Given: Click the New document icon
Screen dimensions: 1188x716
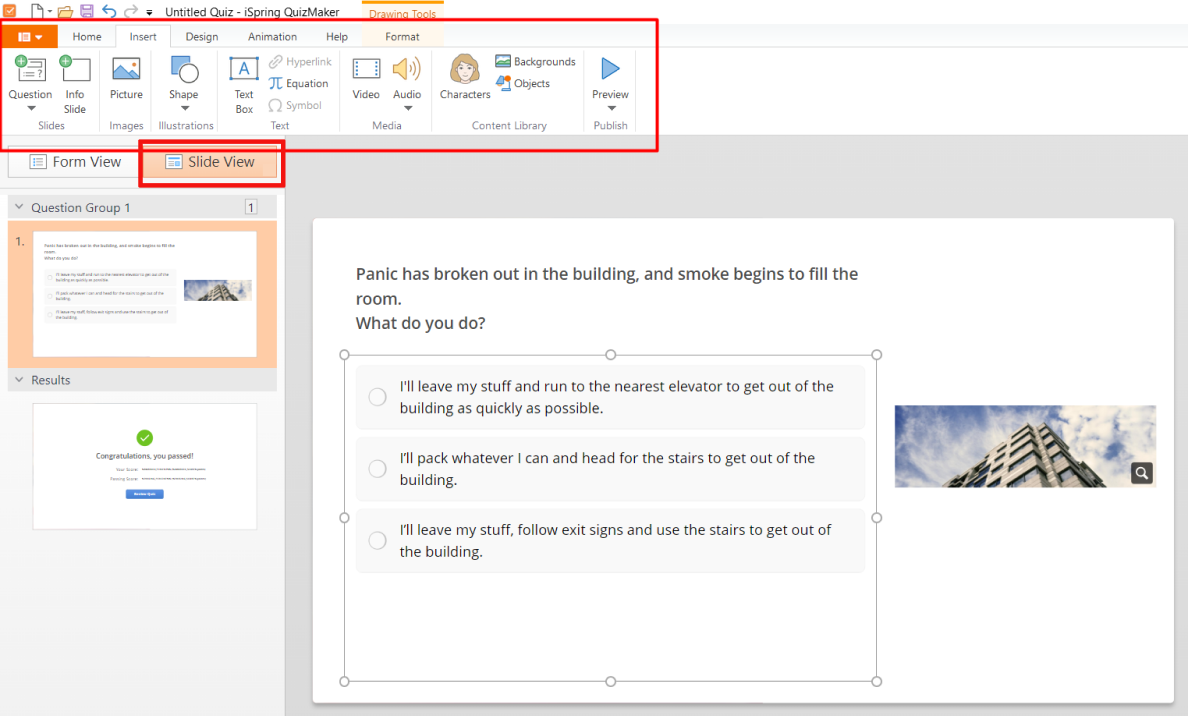Looking at the screenshot, I should (36, 11).
